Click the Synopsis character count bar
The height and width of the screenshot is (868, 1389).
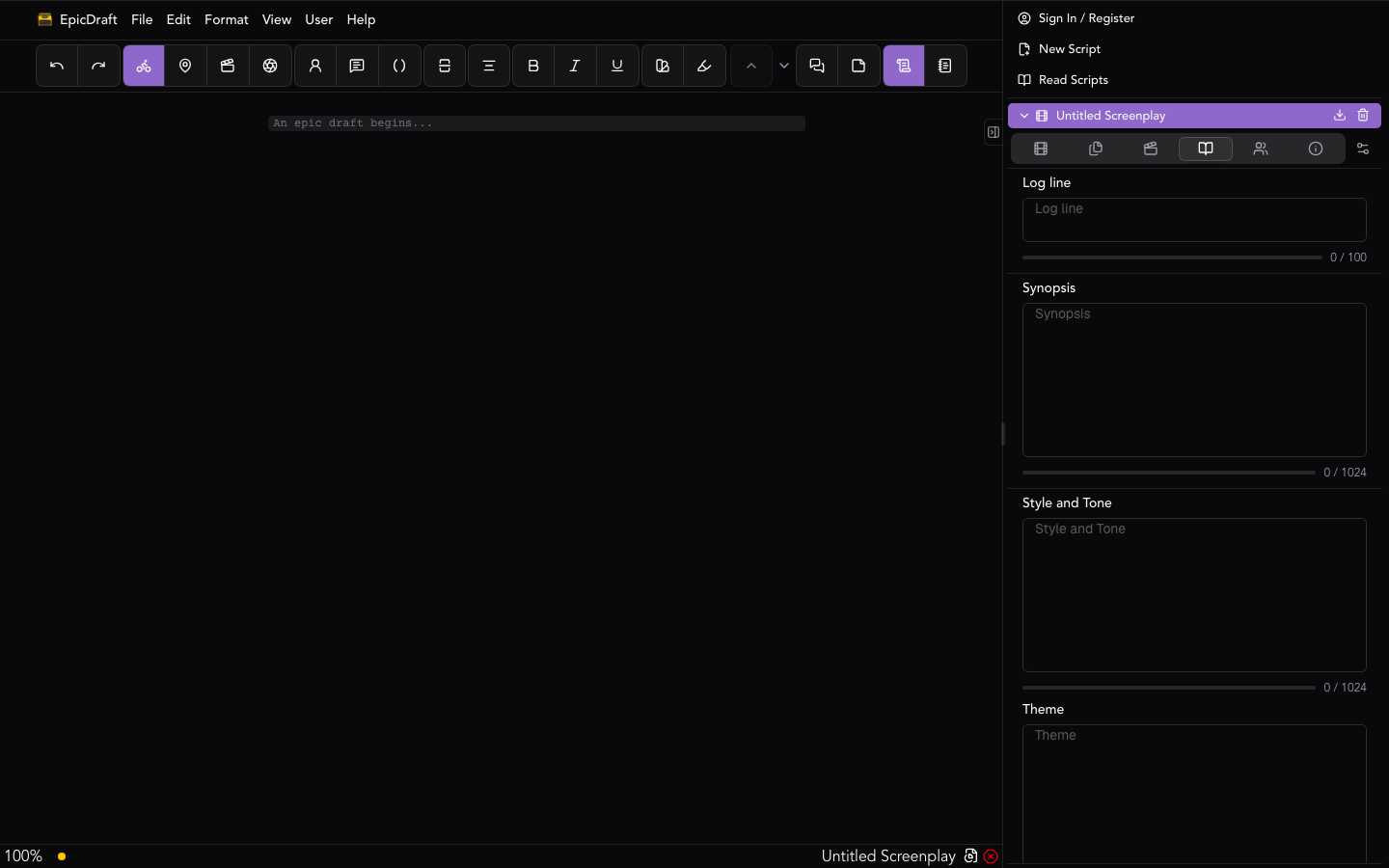pos(1169,473)
